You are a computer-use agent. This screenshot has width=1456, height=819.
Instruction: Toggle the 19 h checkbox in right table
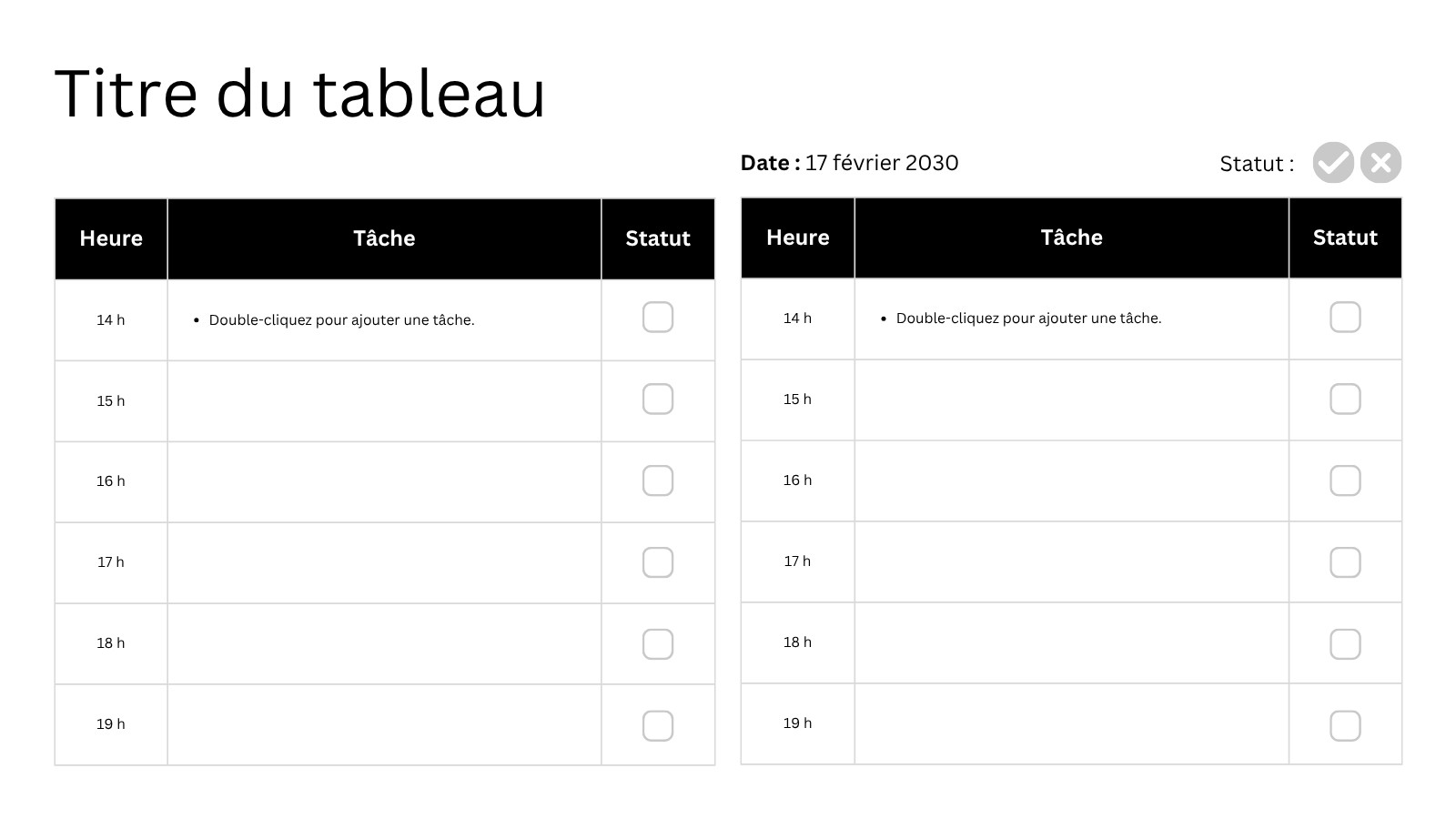tap(1345, 726)
